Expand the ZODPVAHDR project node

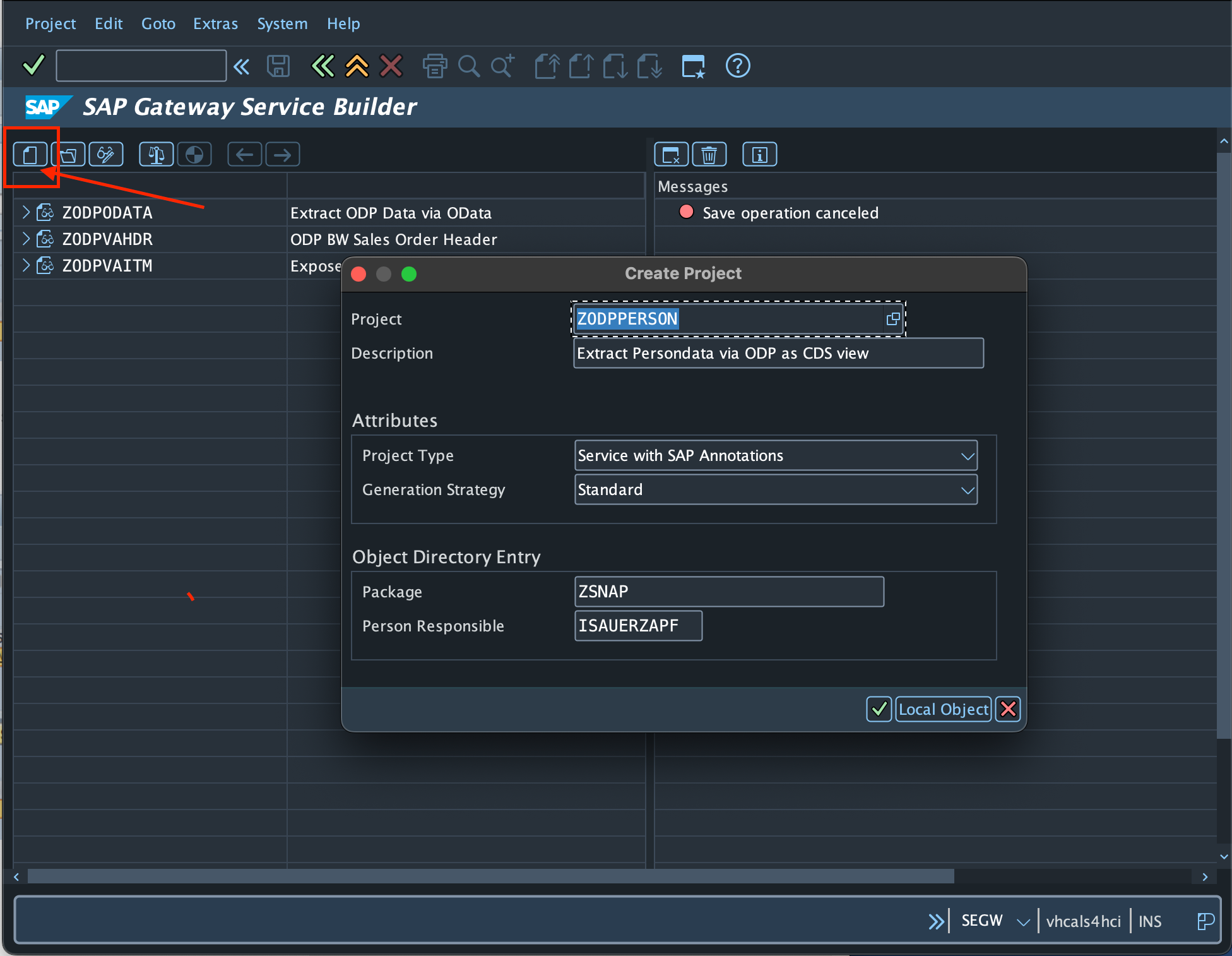tap(26, 239)
